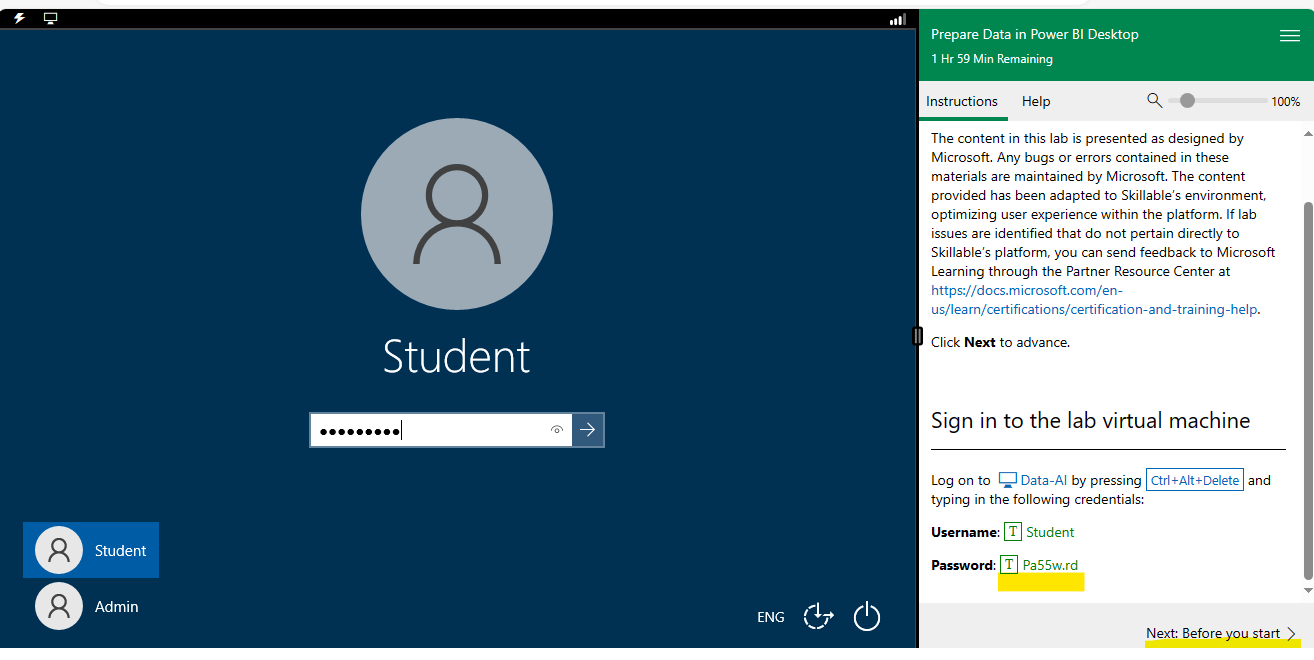This screenshot has width=1314, height=660.
Task: Click the Data-AI virtual machine link
Action: (1033, 480)
